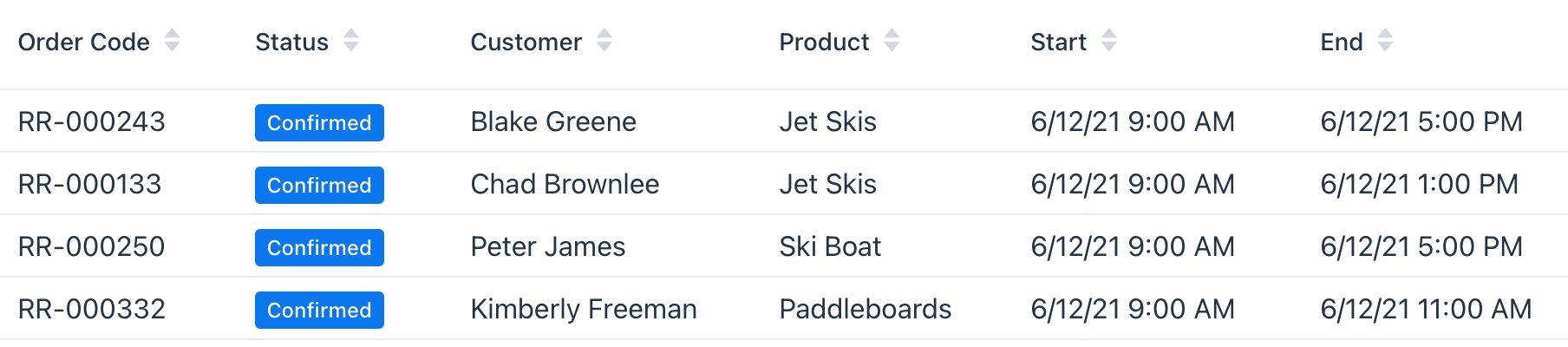Click Confirmed badge for Kimberly Freeman
The height and width of the screenshot is (347, 1568).
(319, 310)
